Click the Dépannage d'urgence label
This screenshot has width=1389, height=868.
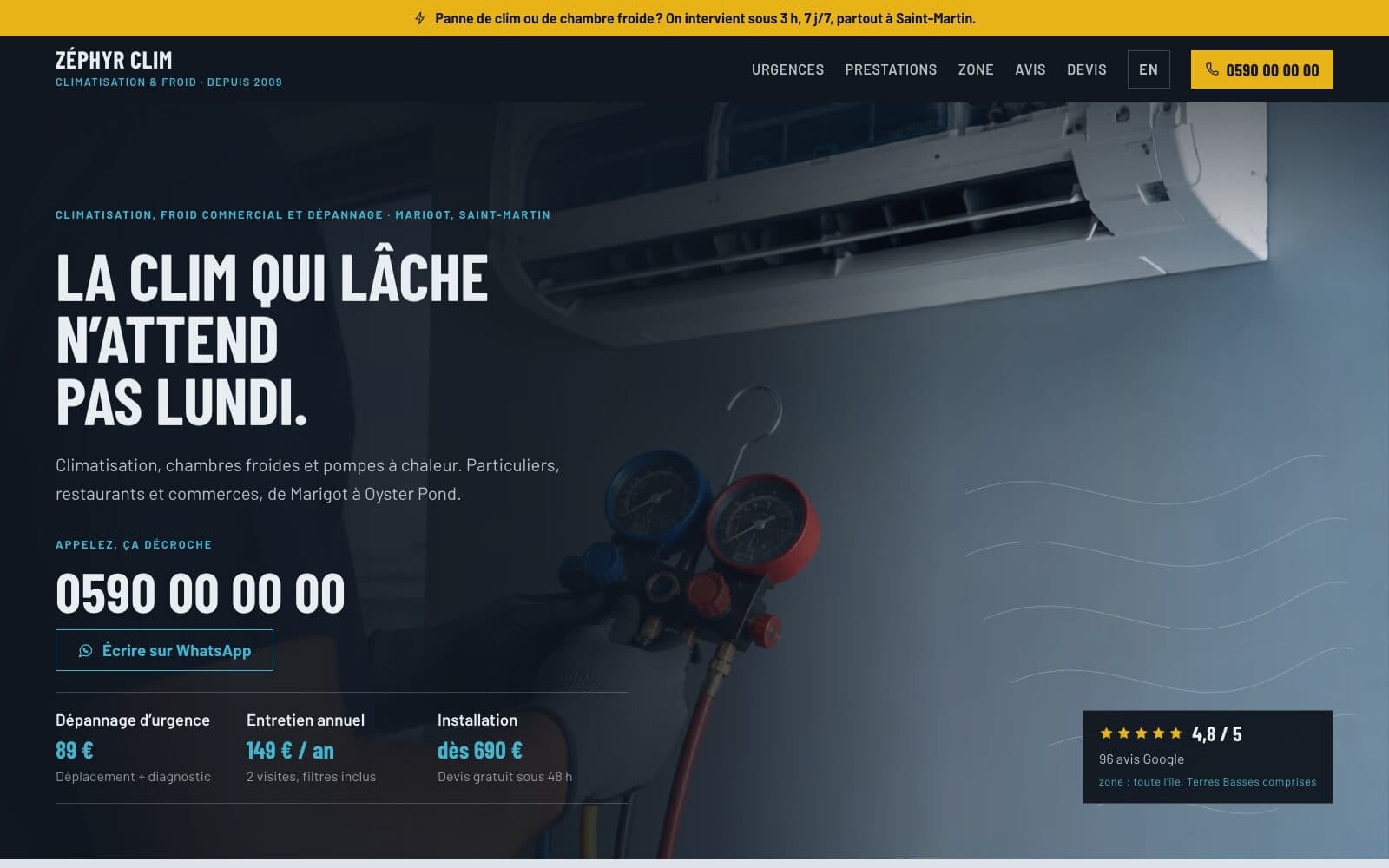[x=133, y=720]
